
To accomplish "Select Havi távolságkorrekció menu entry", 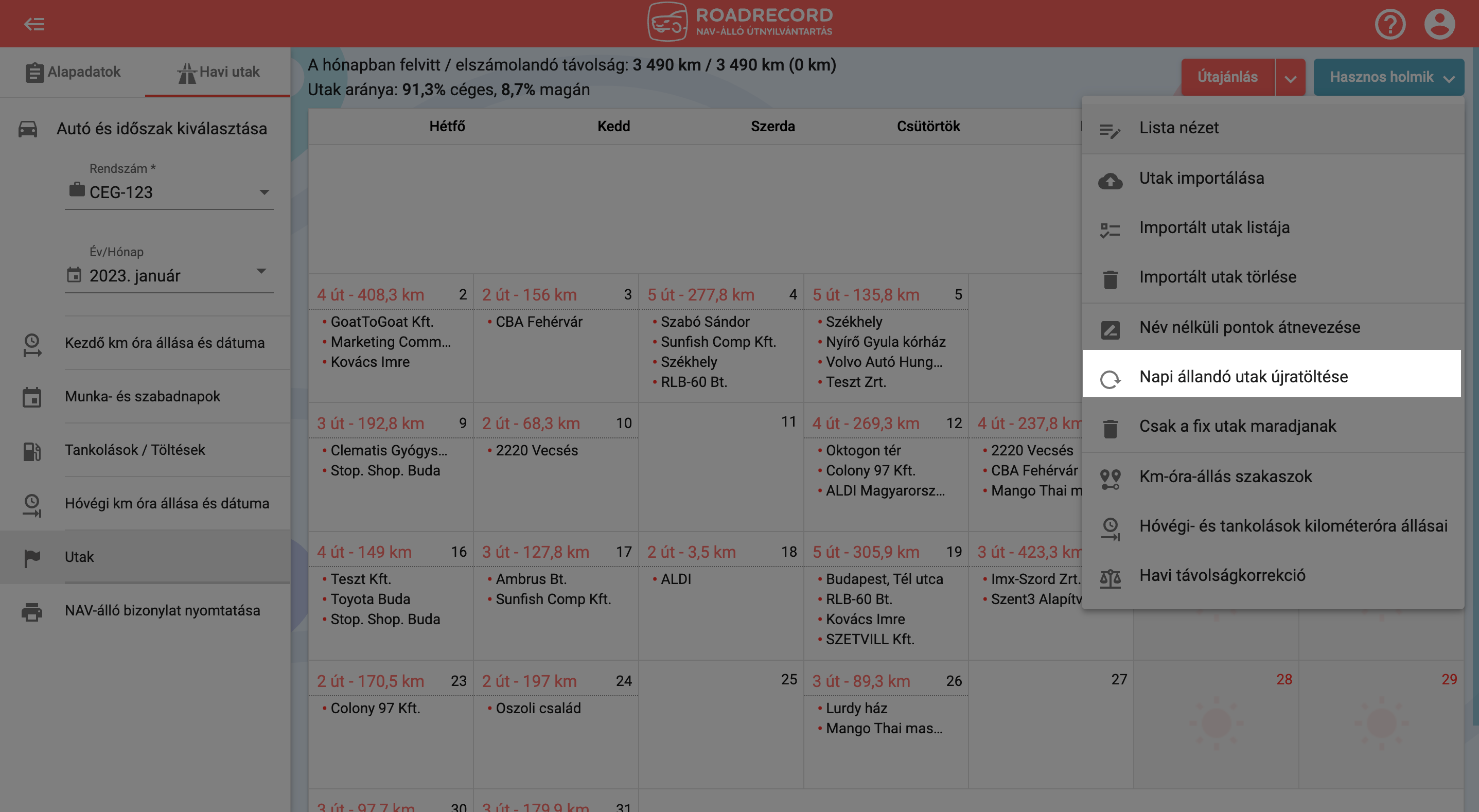I will click(x=1272, y=575).
